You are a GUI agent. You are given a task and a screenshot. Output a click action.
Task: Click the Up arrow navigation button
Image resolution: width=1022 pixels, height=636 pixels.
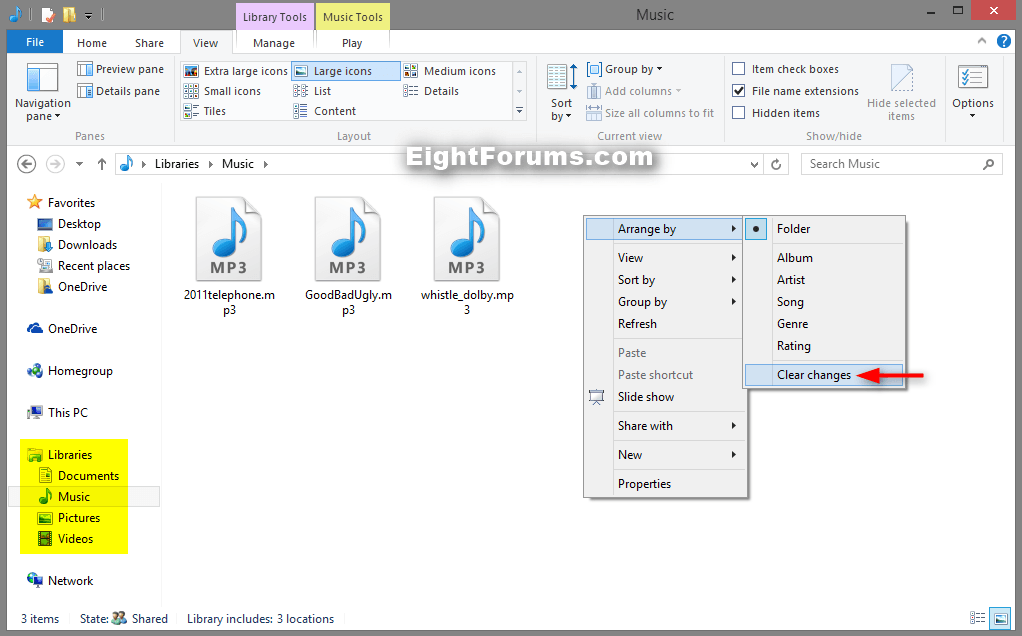tap(101, 164)
